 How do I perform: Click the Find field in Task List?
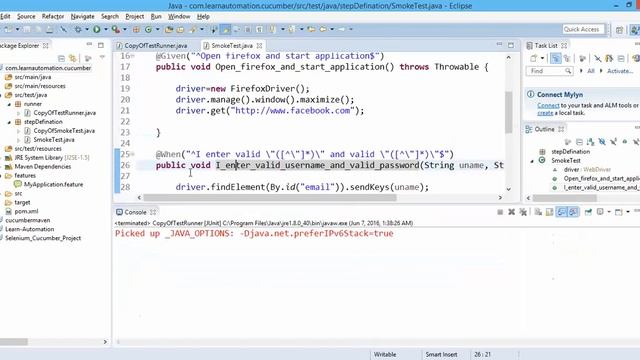click(x=549, y=71)
